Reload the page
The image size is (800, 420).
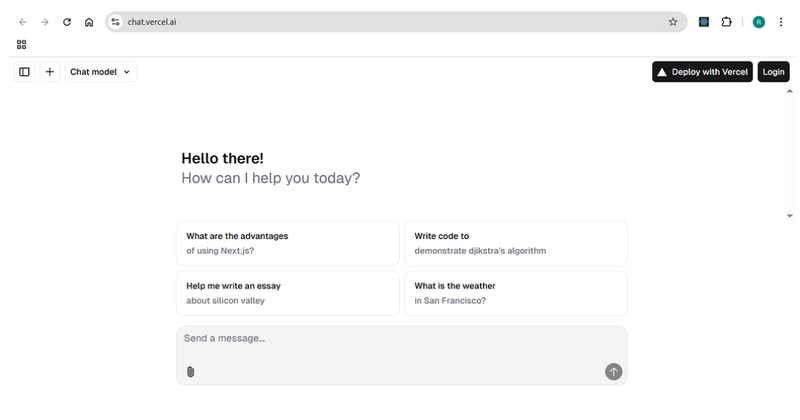click(67, 22)
